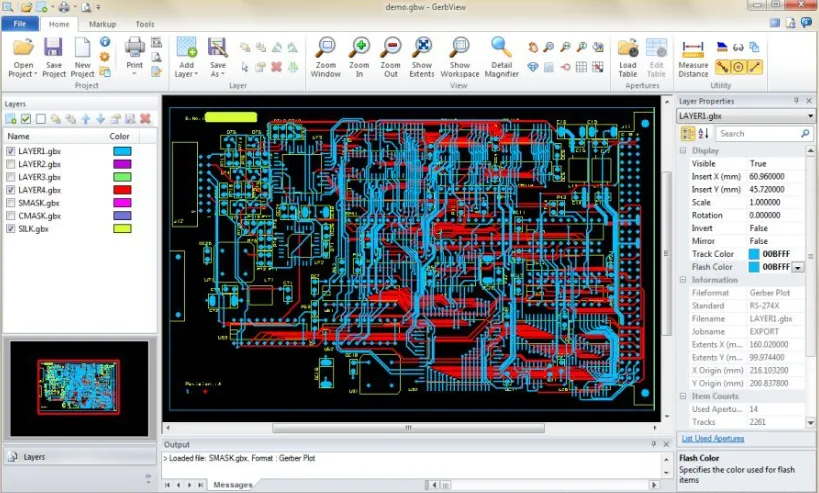Click the List Used Apertures link
The height and width of the screenshot is (493, 819).
coord(713,438)
